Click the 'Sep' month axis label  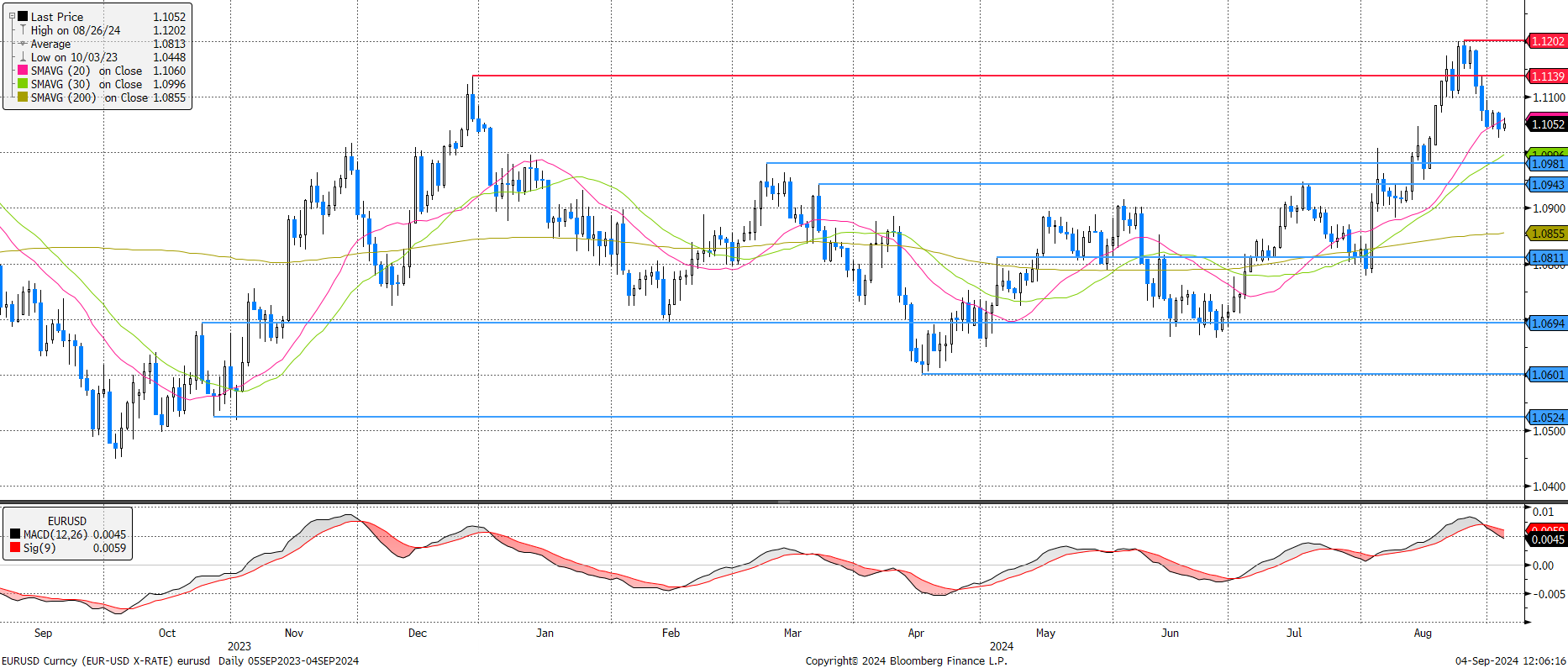(x=43, y=633)
